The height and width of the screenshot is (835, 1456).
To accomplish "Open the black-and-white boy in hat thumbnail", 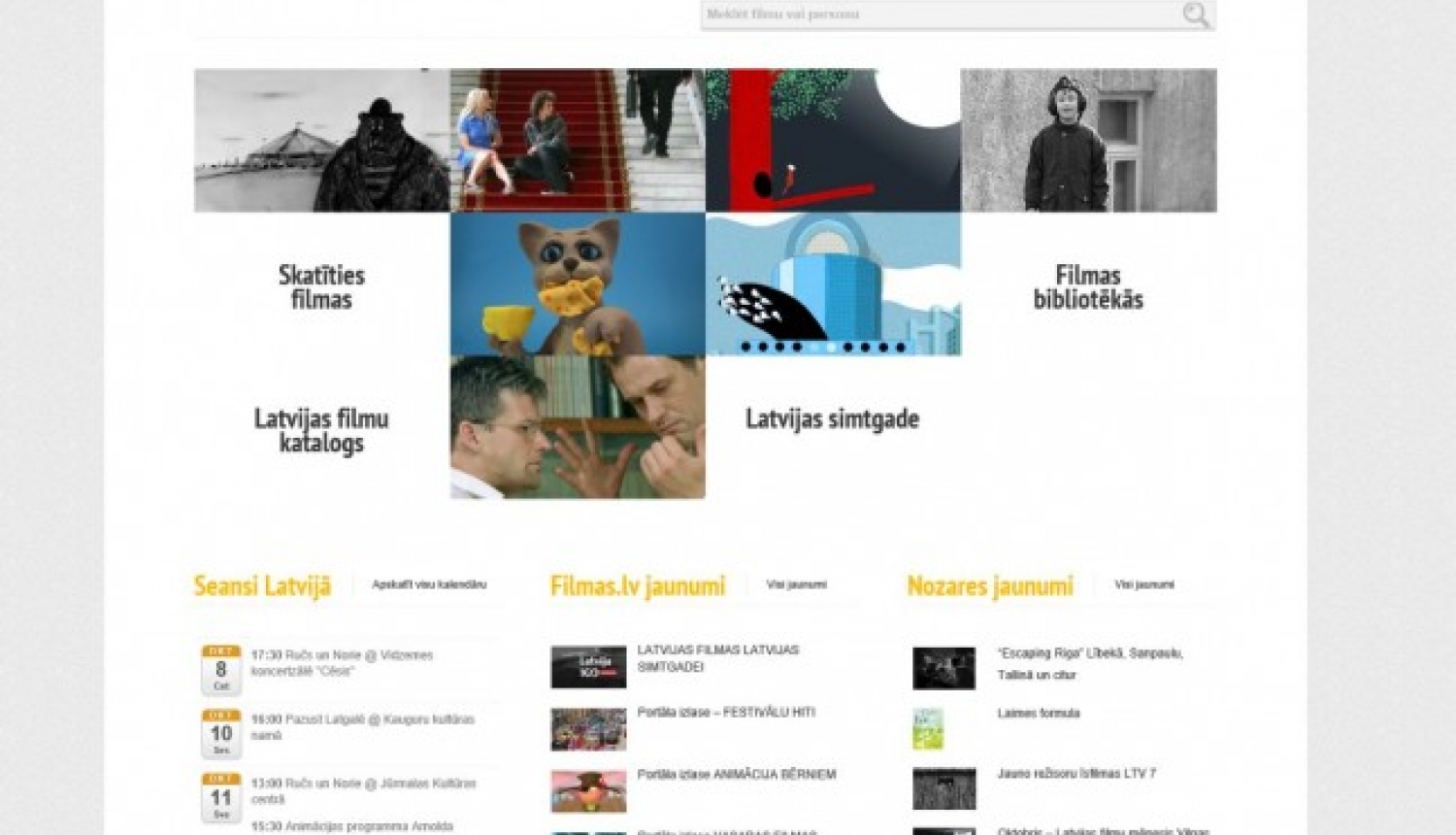I will coord(1089,140).
